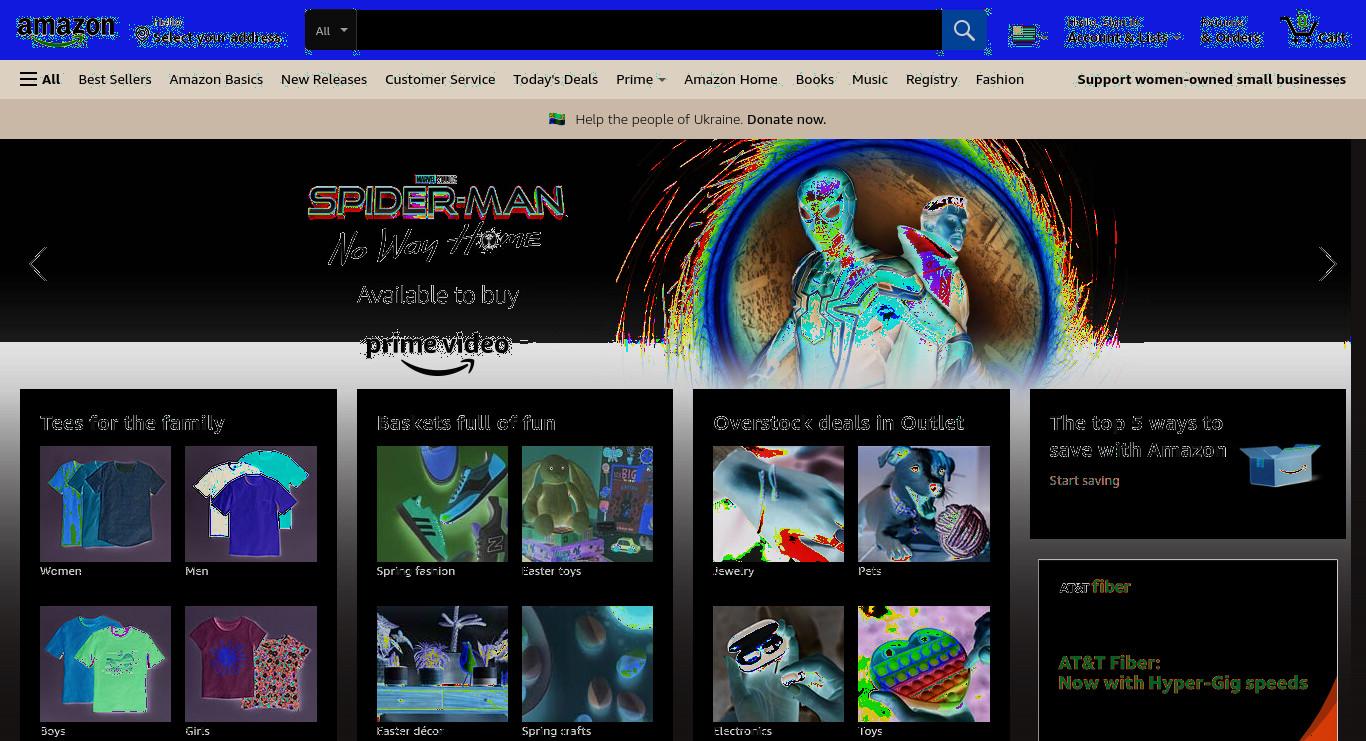Click the AT&T Fiber advertisement

point(1188,650)
